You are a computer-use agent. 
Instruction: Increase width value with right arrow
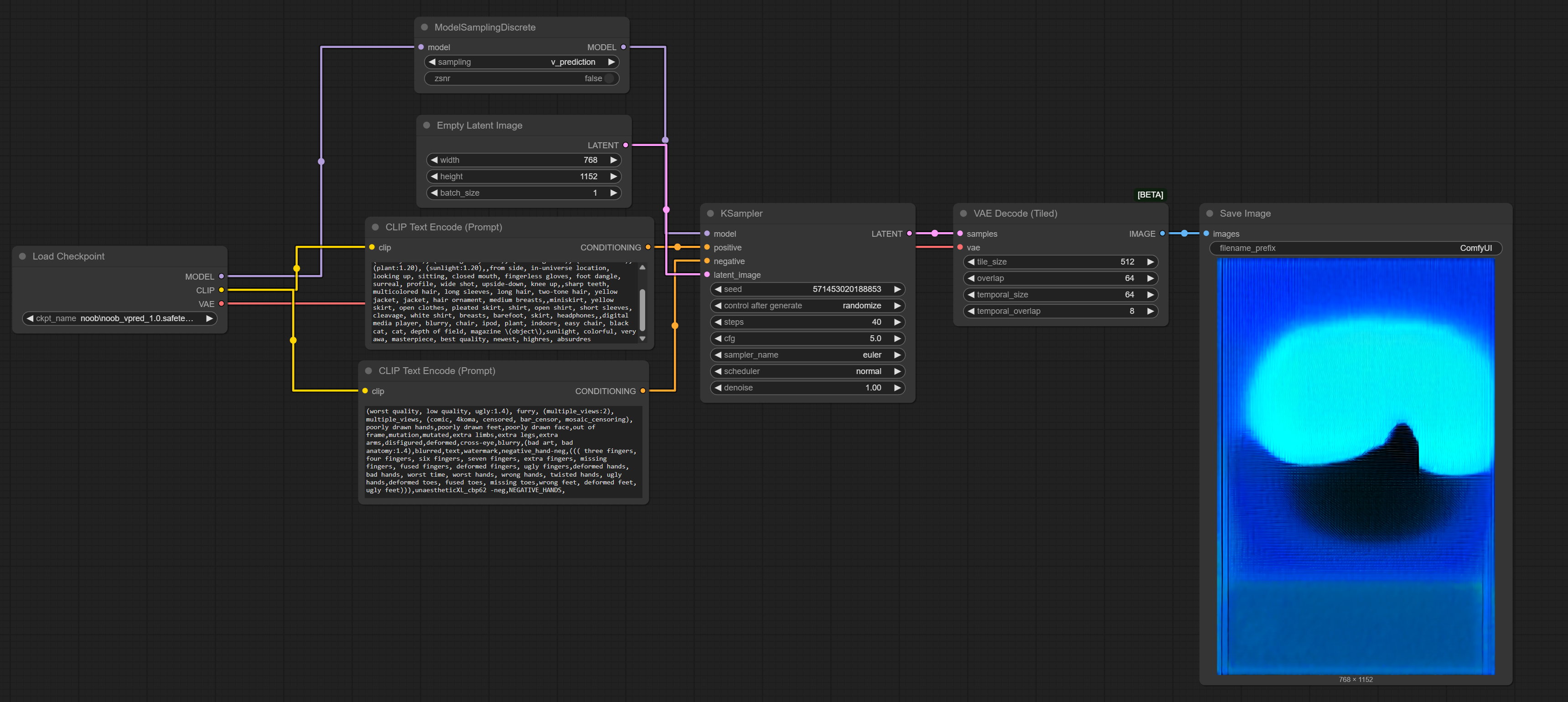pos(614,160)
